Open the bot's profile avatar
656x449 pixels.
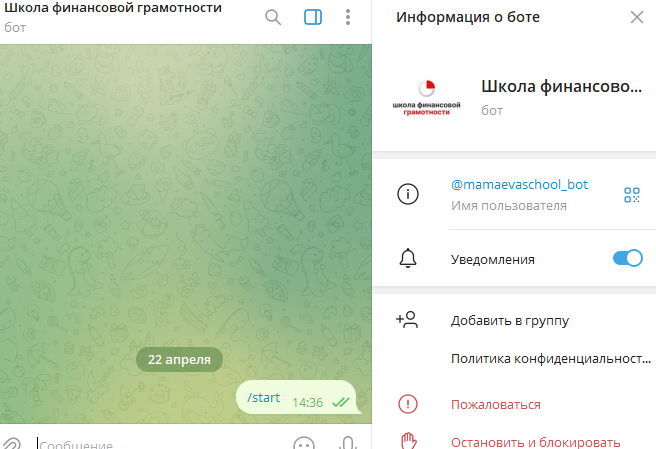click(x=426, y=98)
